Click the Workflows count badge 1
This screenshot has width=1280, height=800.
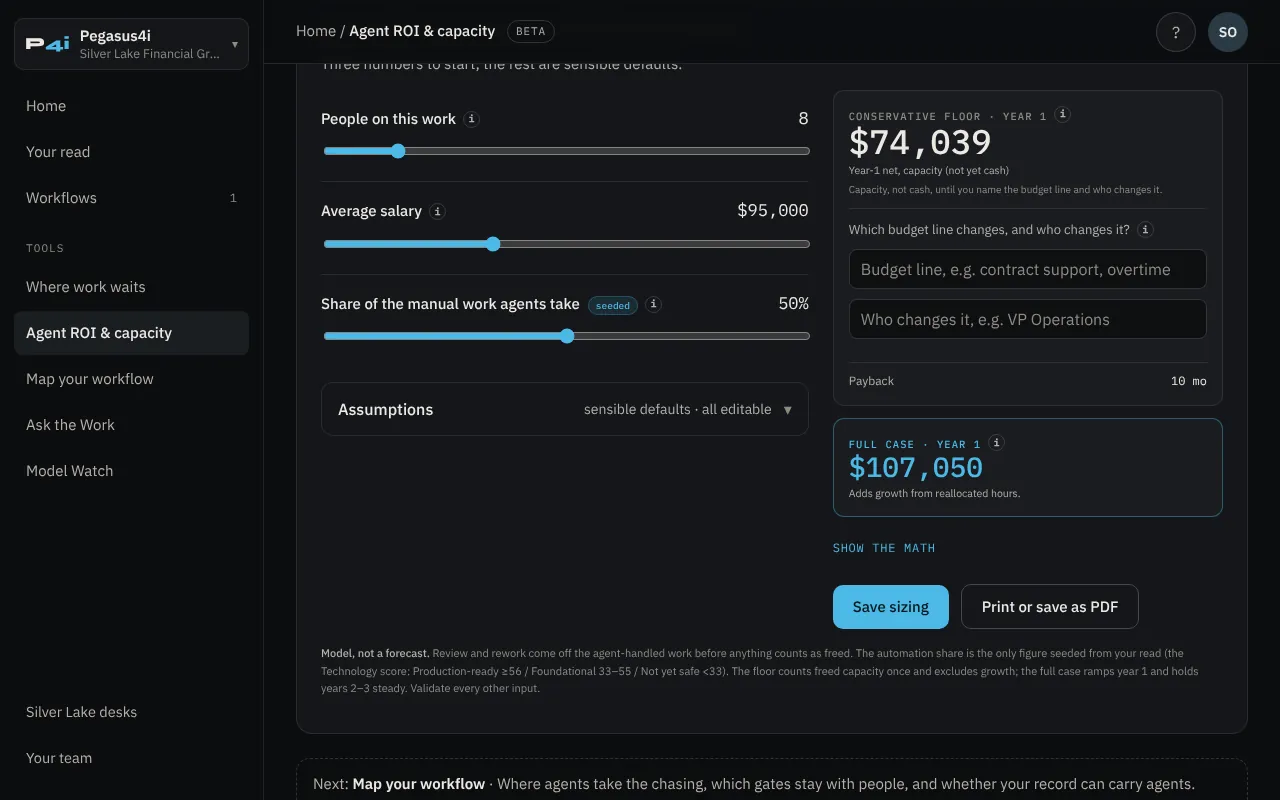click(233, 198)
